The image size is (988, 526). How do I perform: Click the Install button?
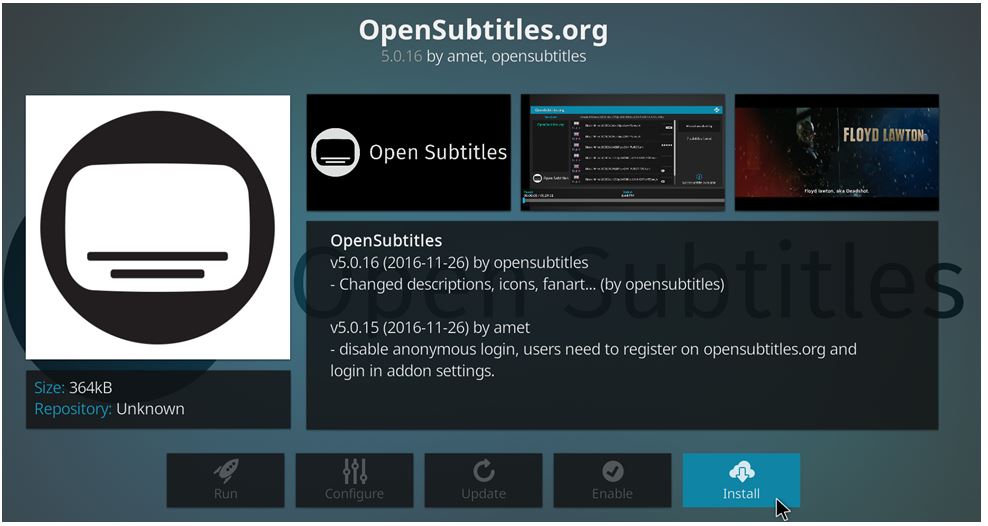741,480
